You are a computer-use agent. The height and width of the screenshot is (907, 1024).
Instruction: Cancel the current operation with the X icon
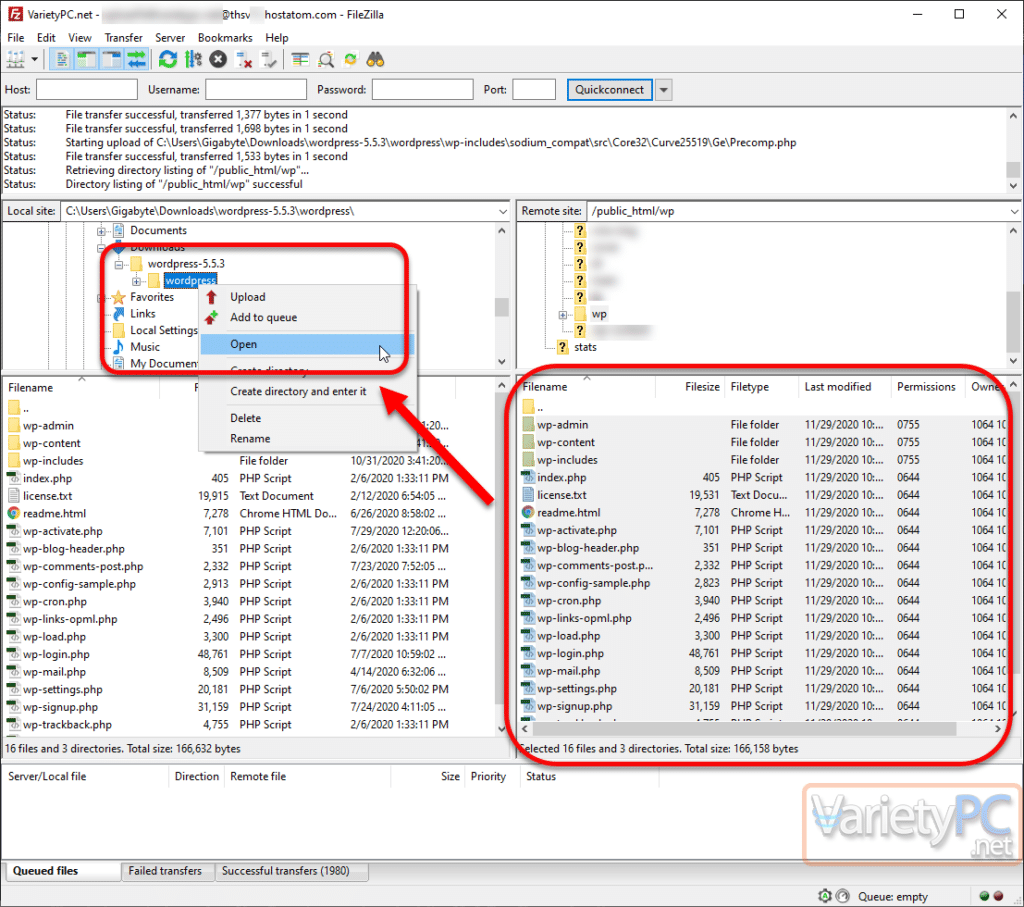[x=218, y=60]
